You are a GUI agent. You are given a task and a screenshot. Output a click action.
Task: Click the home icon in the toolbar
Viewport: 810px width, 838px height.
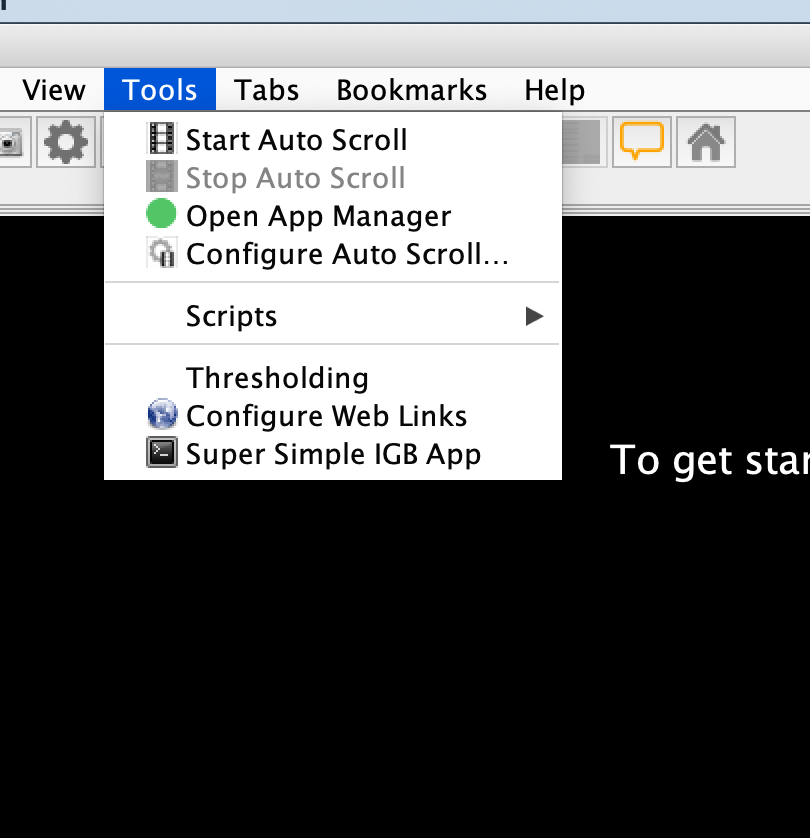pyautogui.click(x=706, y=142)
